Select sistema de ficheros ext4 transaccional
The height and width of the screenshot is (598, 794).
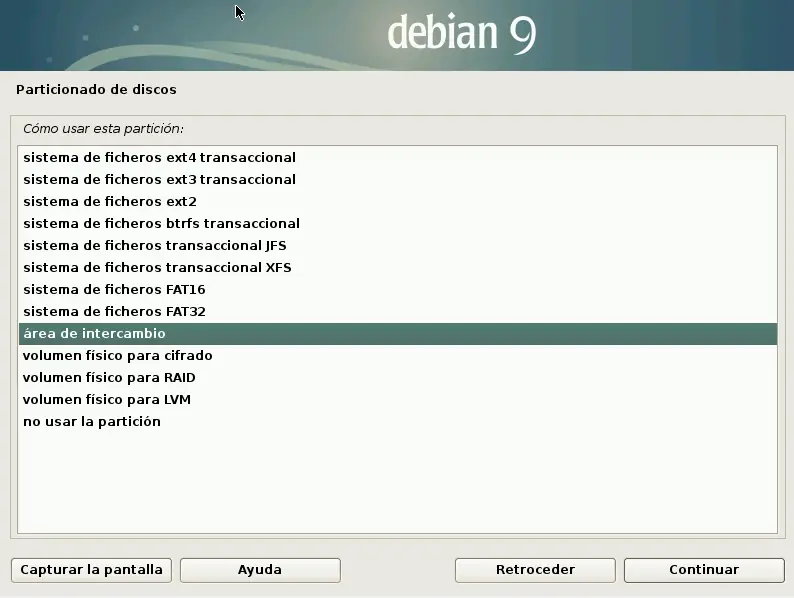(x=398, y=157)
